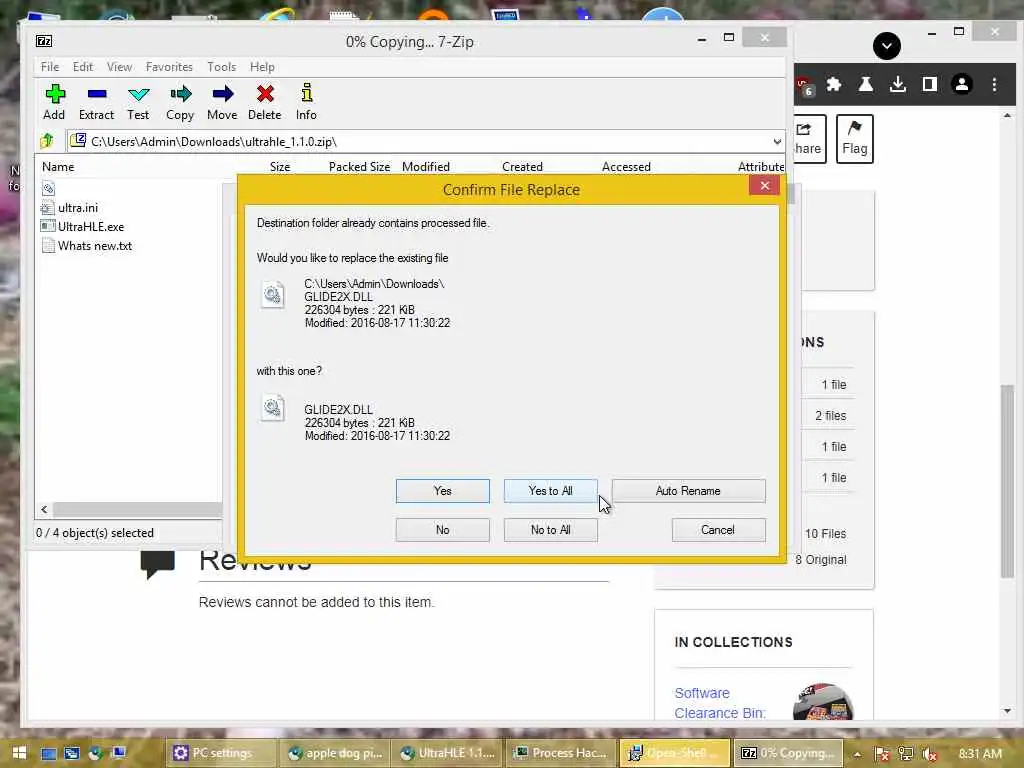Click the 10 Files download link

pyautogui.click(x=825, y=534)
